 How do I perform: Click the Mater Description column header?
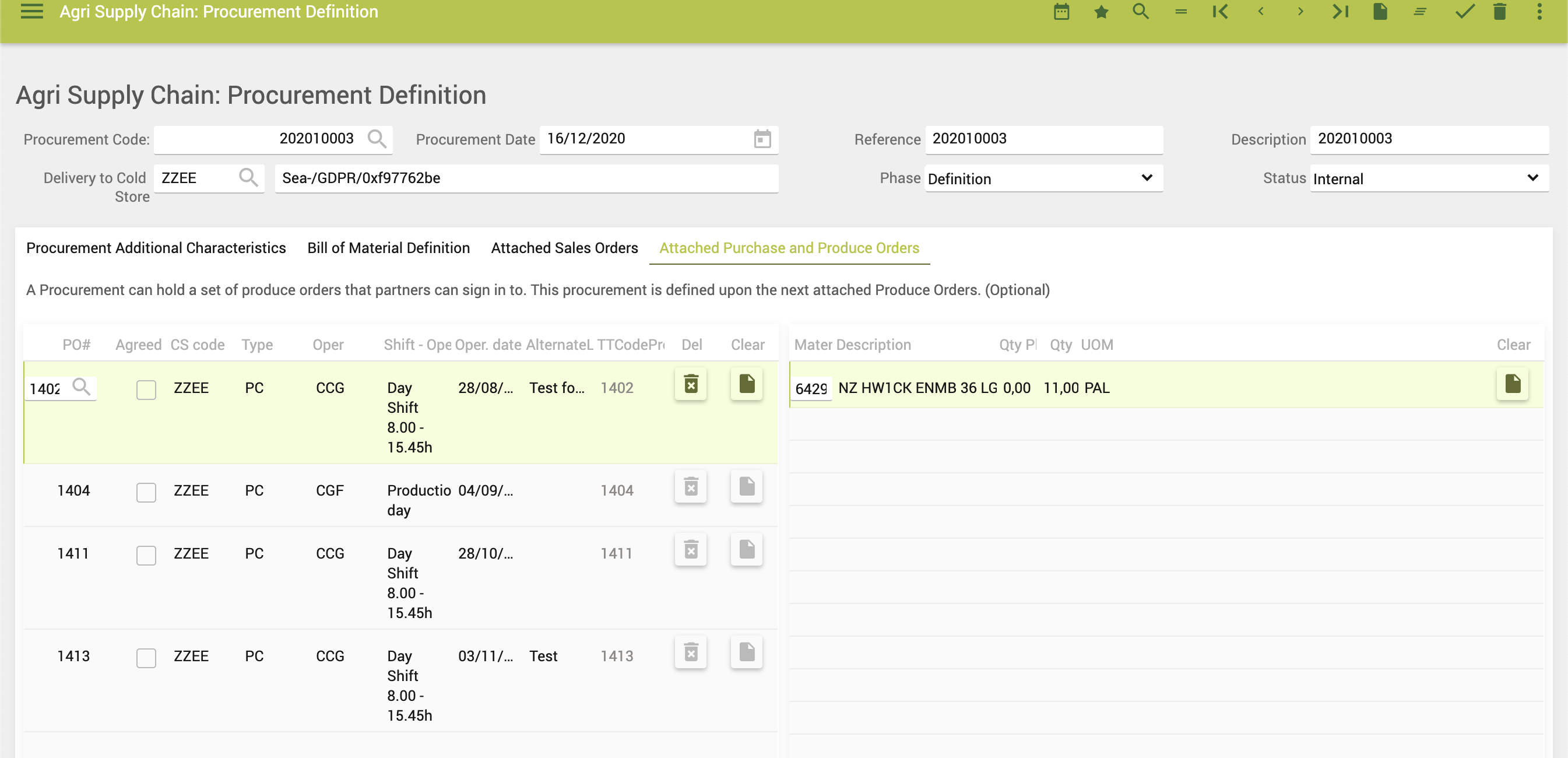coord(853,345)
